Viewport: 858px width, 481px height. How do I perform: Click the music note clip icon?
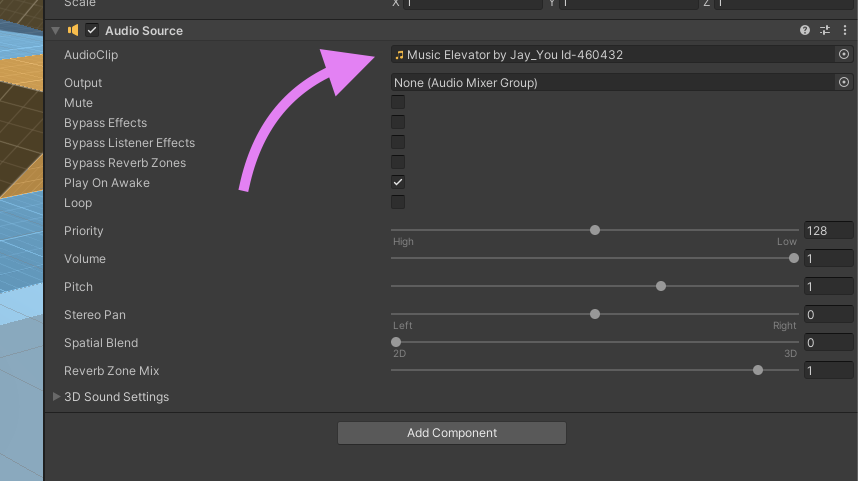(400, 55)
